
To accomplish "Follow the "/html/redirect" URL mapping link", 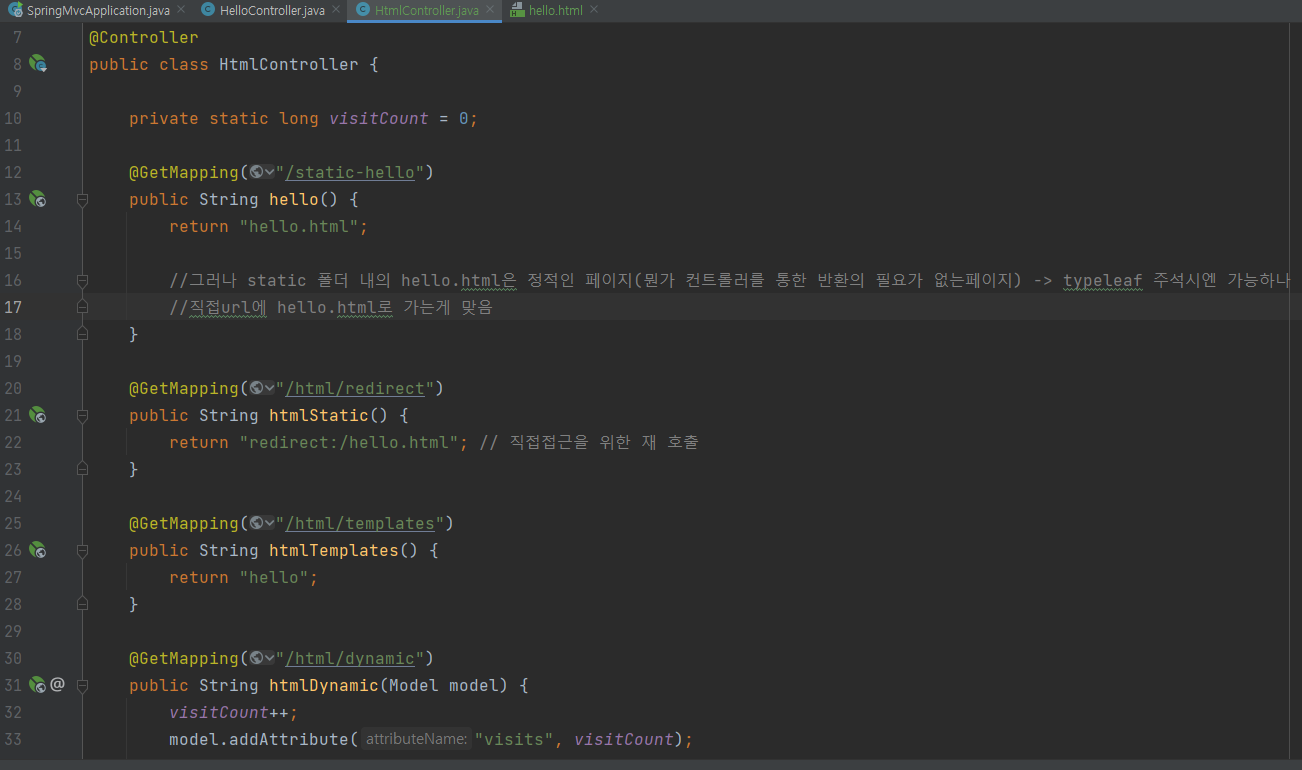I will pyautogui.click(x=355, y=388).
